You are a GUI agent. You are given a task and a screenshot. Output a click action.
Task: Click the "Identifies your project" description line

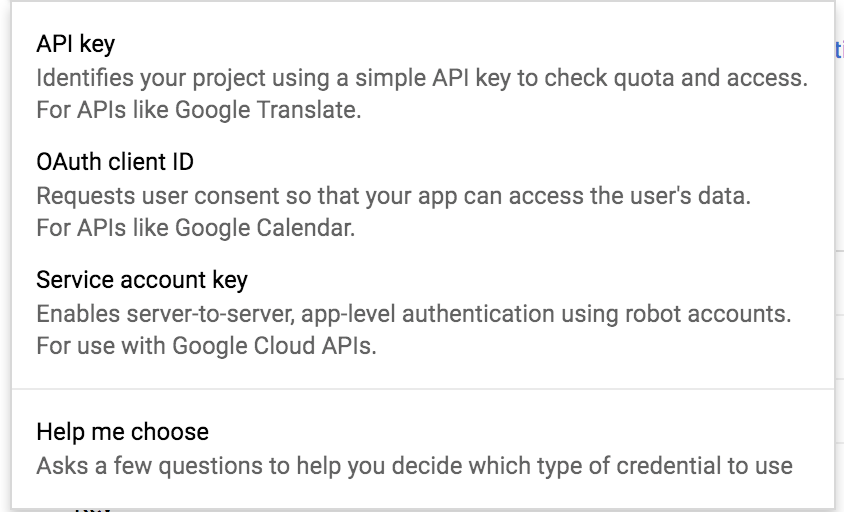(420, 77)
